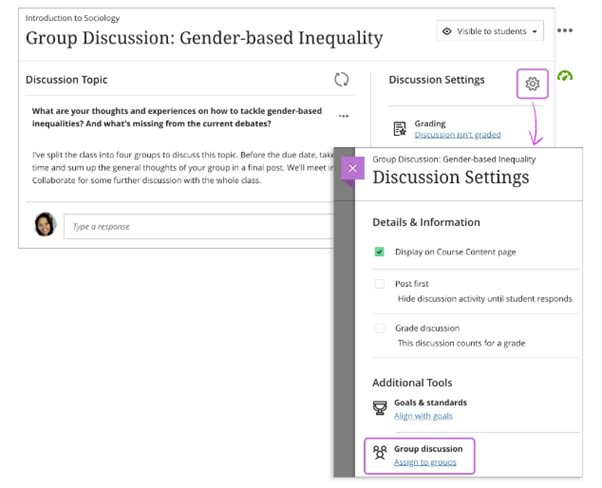This screenshot has height=488, width=602.
Task: Click the green gauge icon
Action: click(x=566, y=76)
